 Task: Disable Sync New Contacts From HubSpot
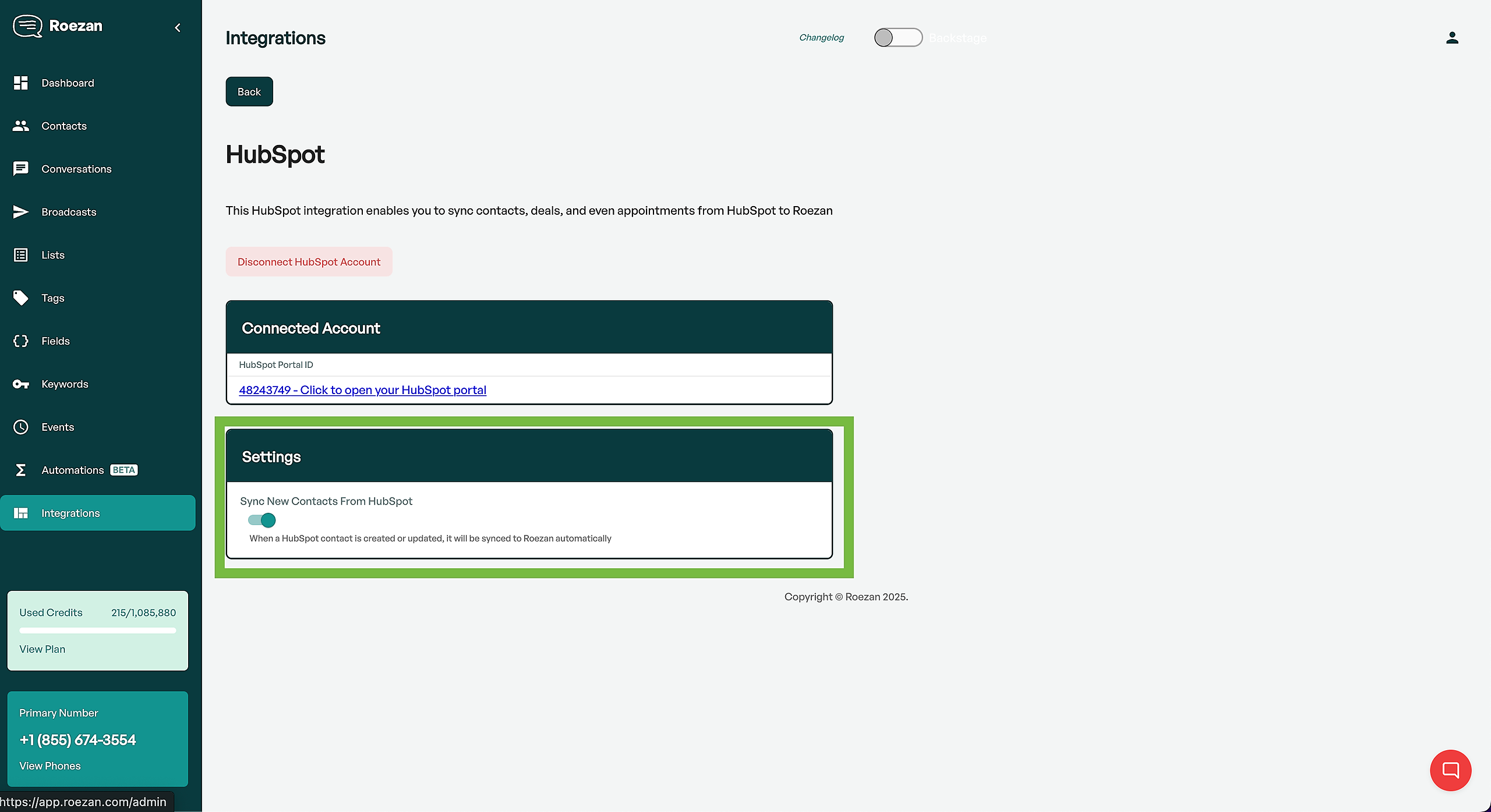click(x=262, y=520)
